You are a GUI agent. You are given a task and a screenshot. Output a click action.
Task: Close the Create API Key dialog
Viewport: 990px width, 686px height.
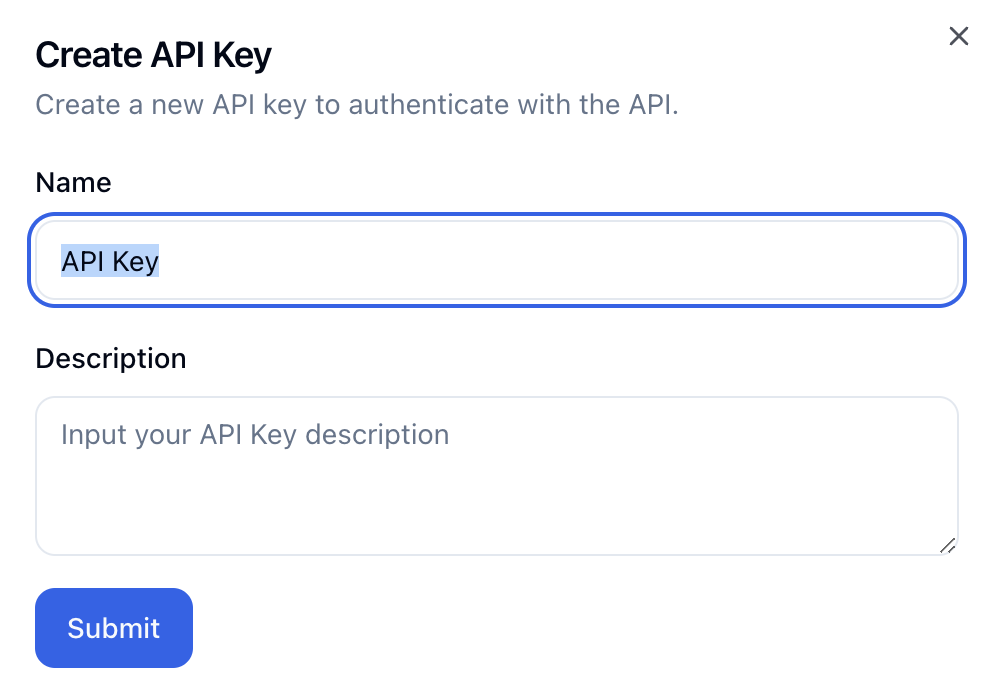coord(958,37)
